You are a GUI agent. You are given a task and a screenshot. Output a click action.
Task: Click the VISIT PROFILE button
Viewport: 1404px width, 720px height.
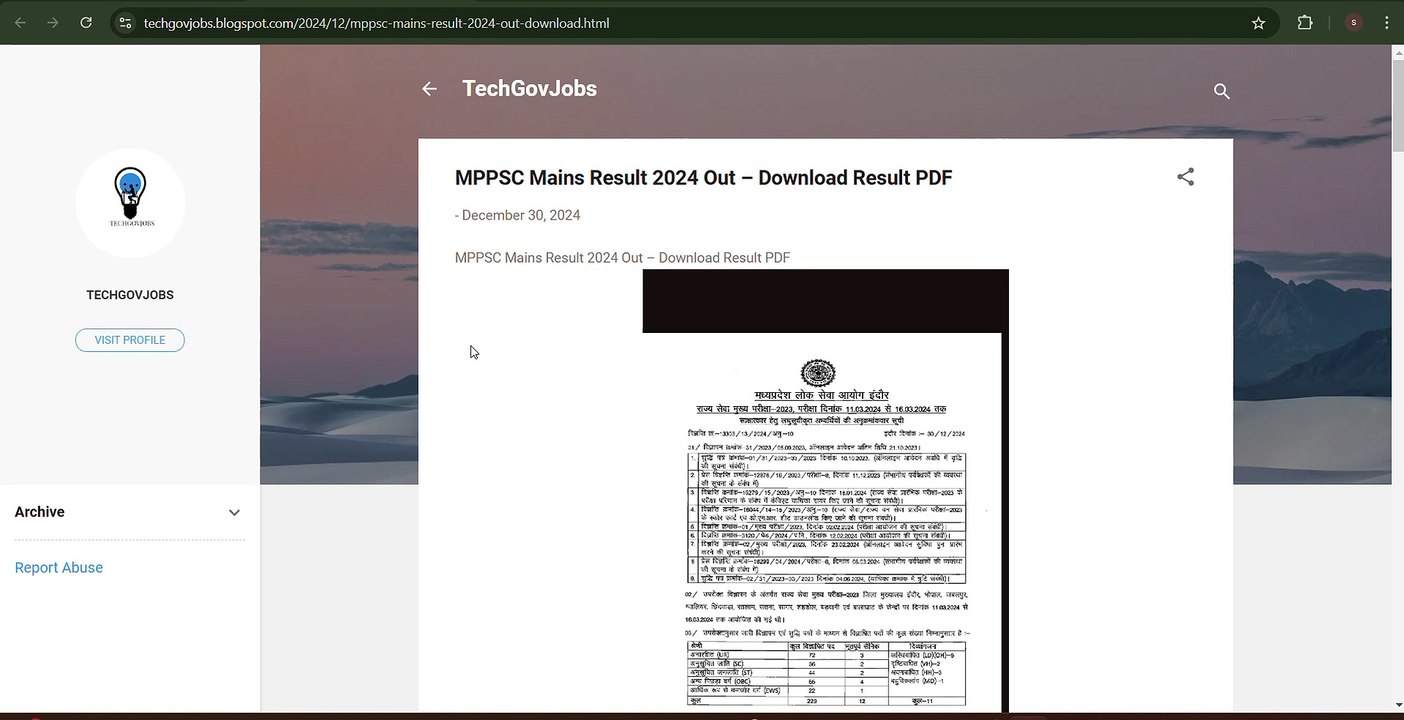(130, 340)
